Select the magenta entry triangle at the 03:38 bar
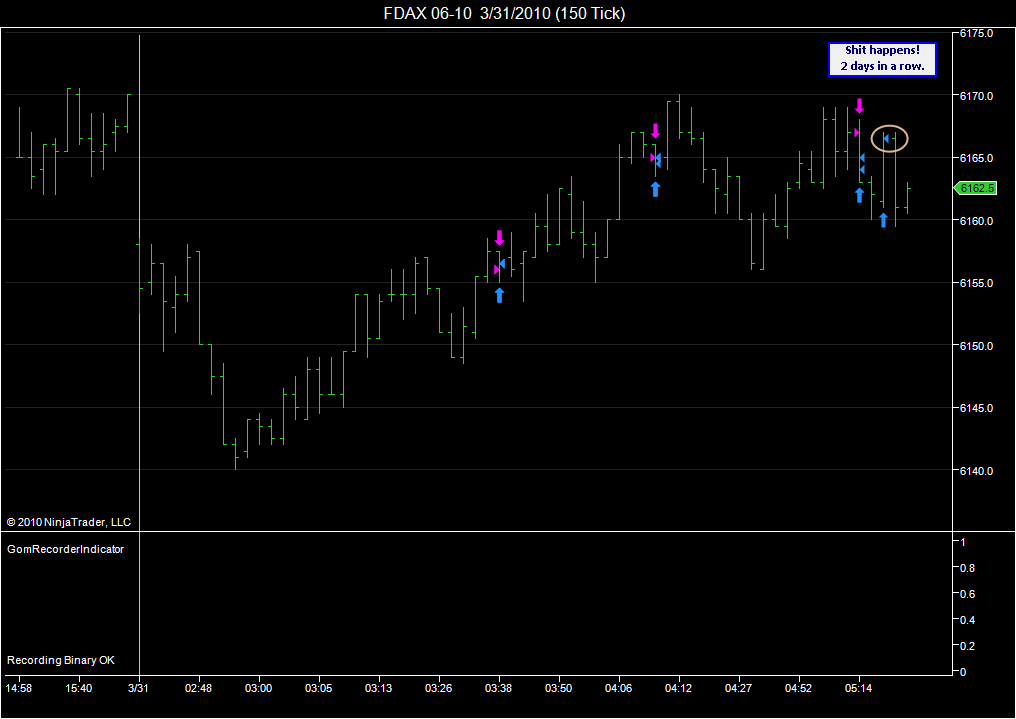This screenshot has height=719, width=1016. point(496,269)
